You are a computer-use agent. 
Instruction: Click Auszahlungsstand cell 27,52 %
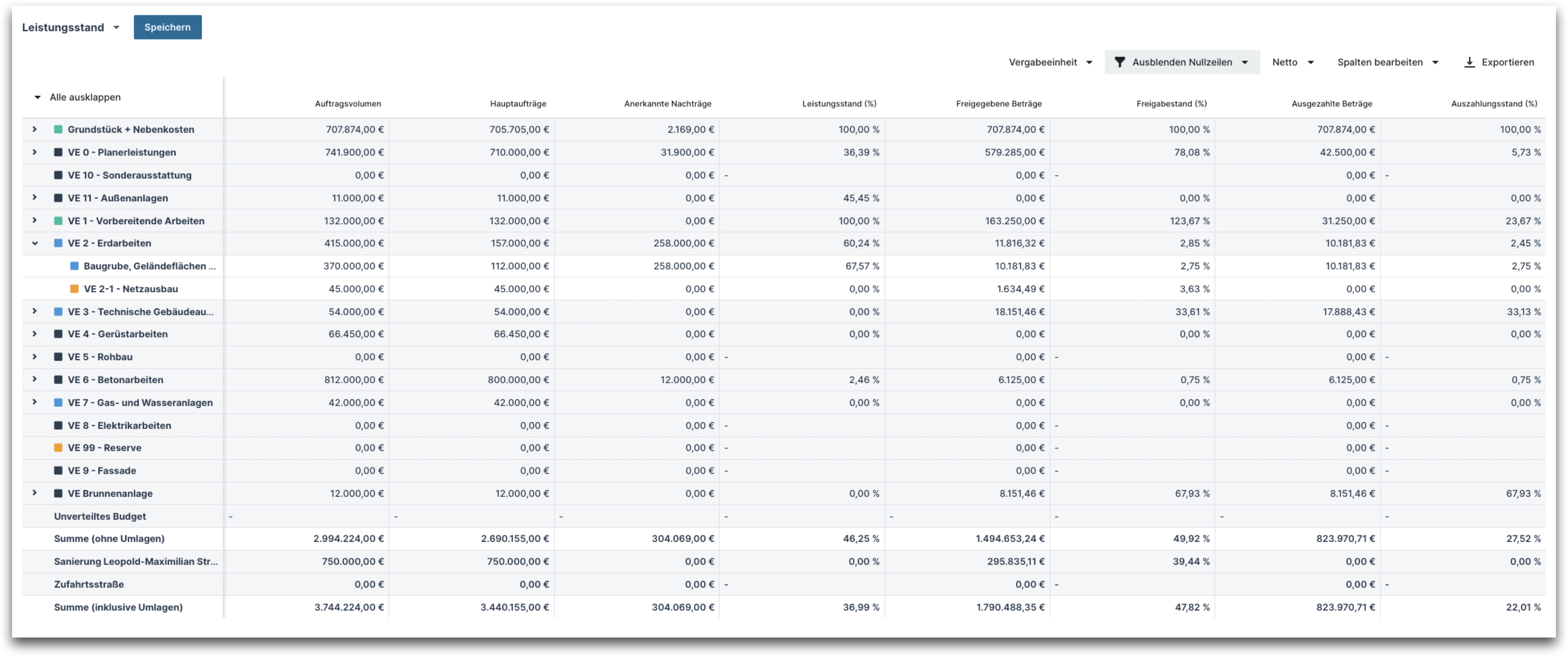click(1523, 539)
